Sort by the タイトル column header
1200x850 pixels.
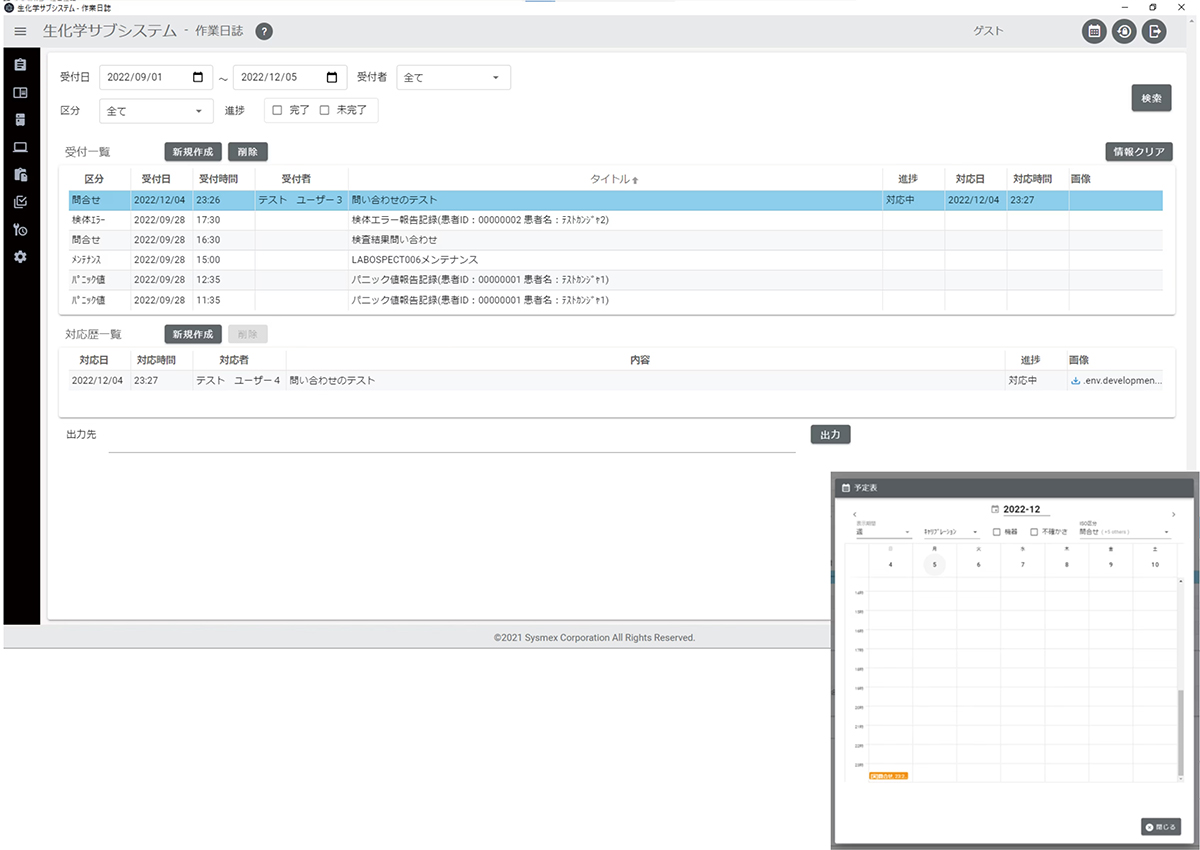615,179
